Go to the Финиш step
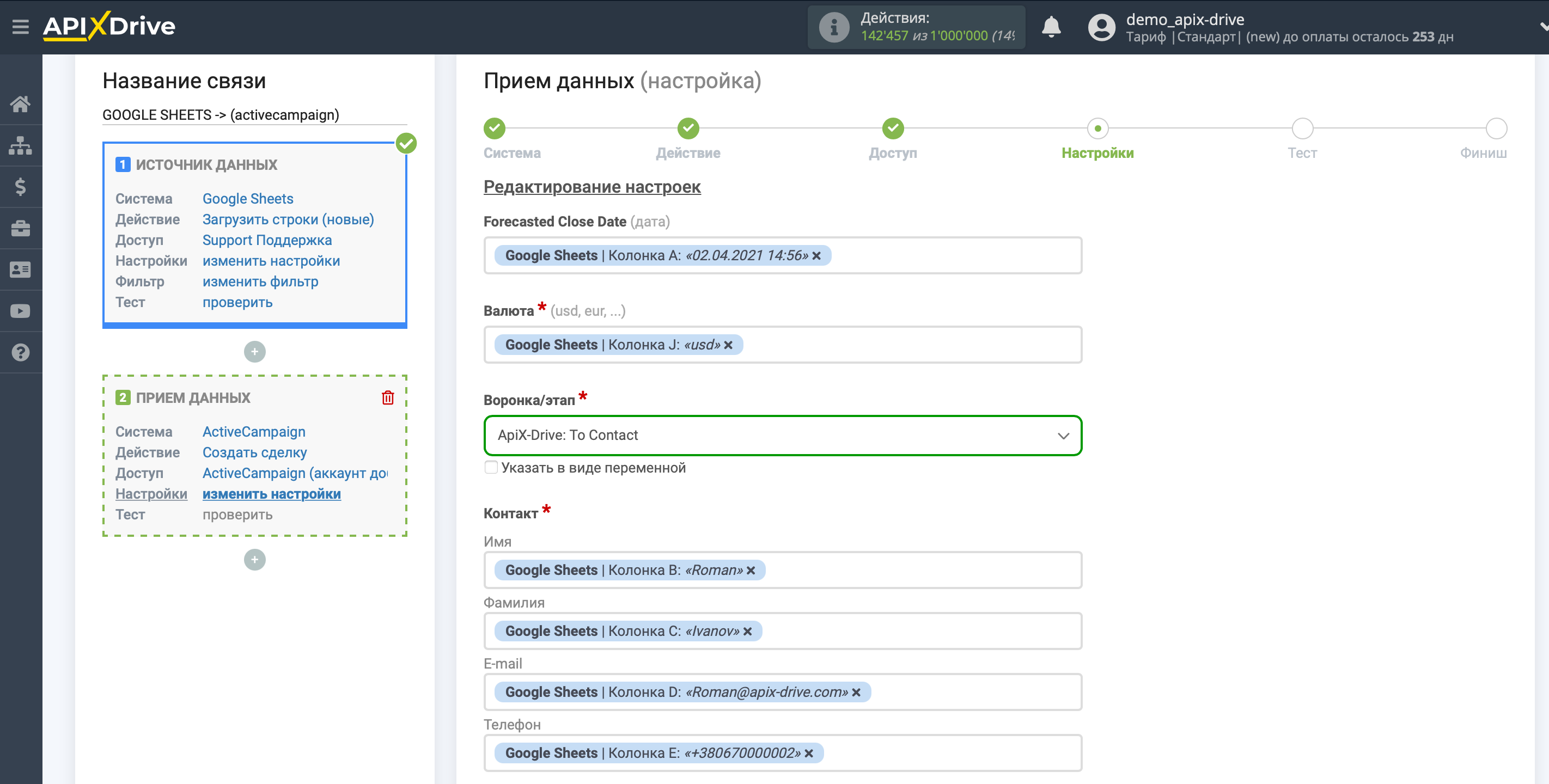The image size is (1549, 784). 1497,128
